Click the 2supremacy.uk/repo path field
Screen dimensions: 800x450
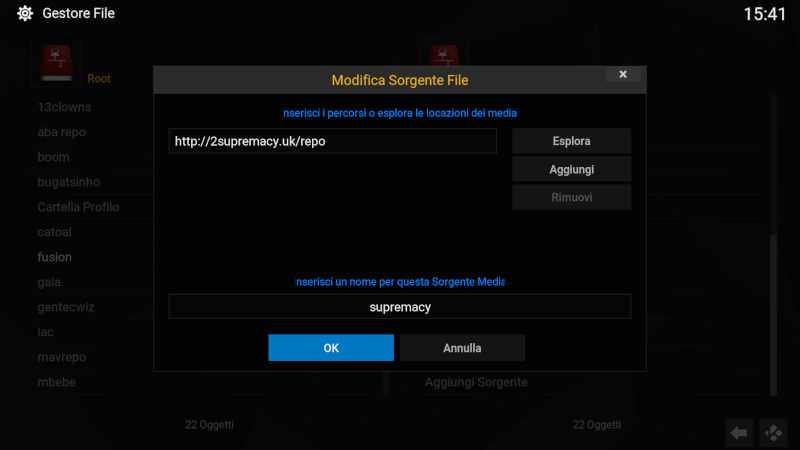[x=333, y=141]
